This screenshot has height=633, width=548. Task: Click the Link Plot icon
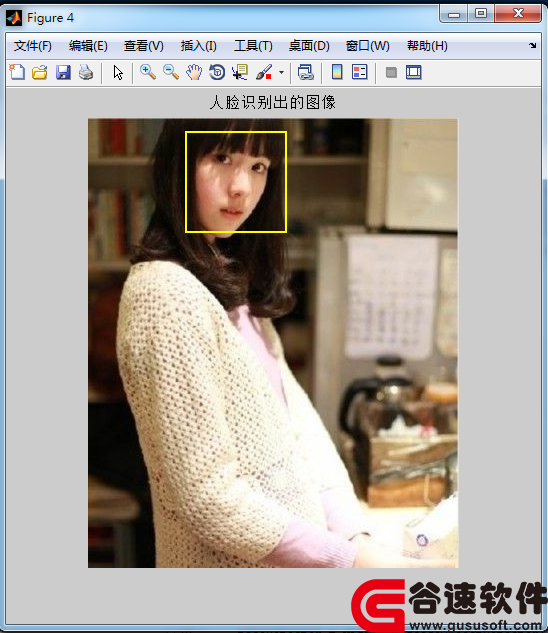click(x=306, y=73)
